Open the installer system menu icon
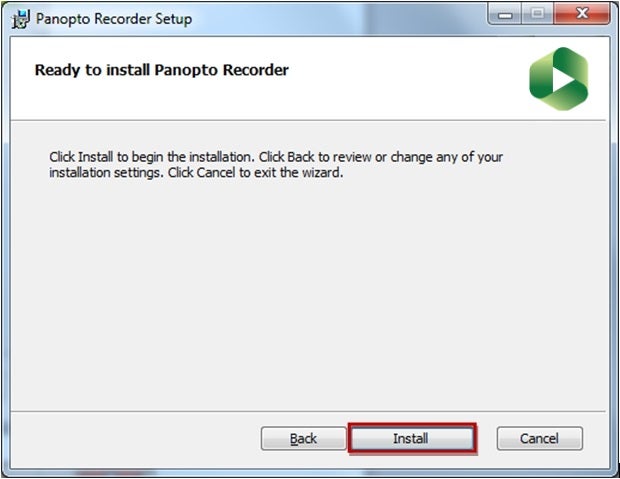 (x=20, y=19)
